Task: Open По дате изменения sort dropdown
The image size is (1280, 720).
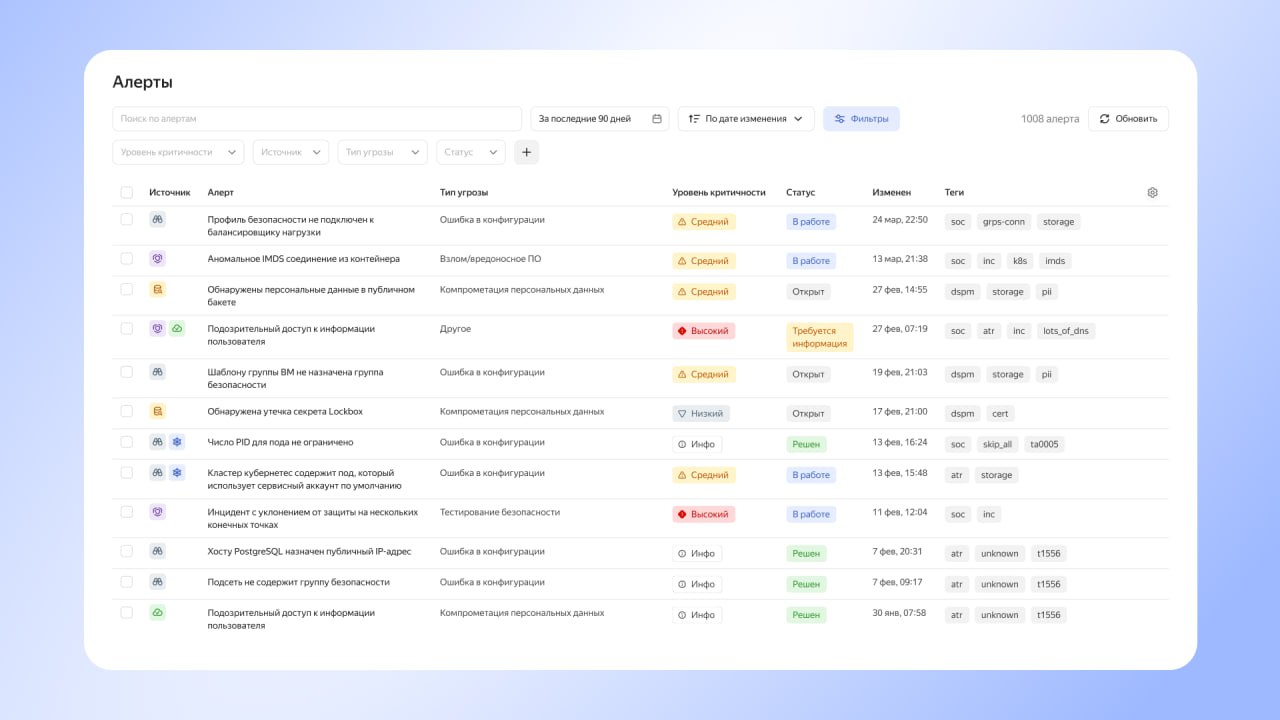Action: pyautogui.click(x=746, y=119)
